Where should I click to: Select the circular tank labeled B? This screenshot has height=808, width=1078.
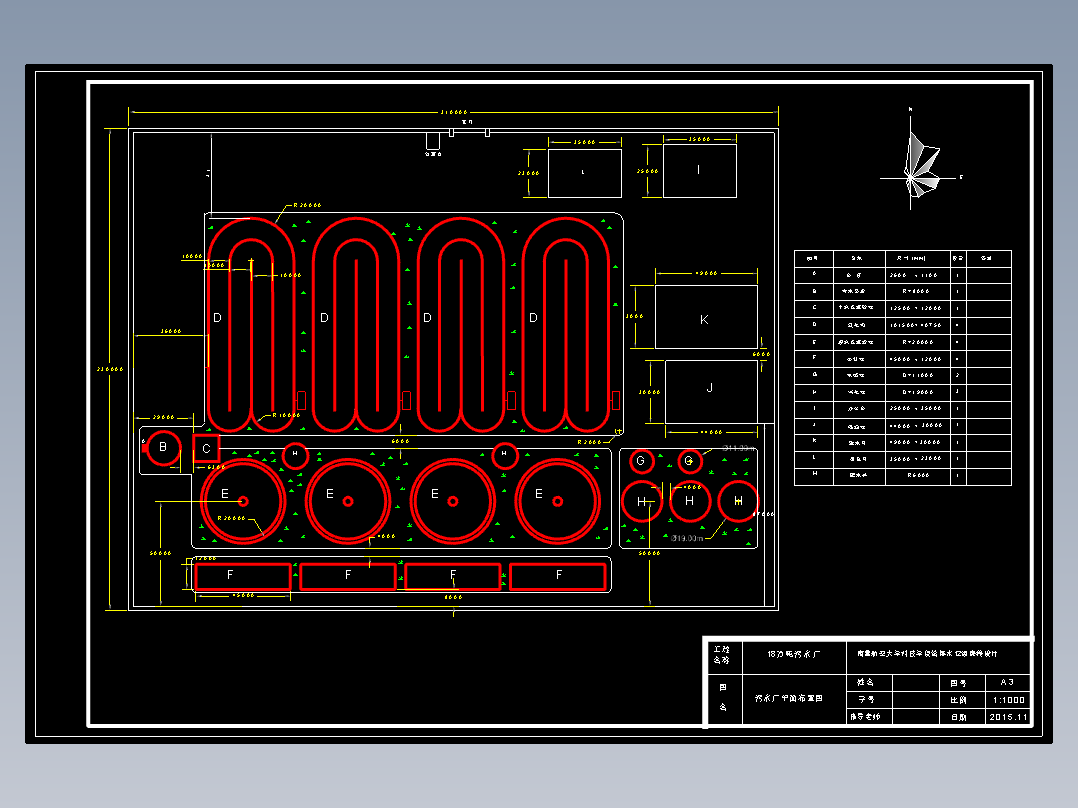163,448
